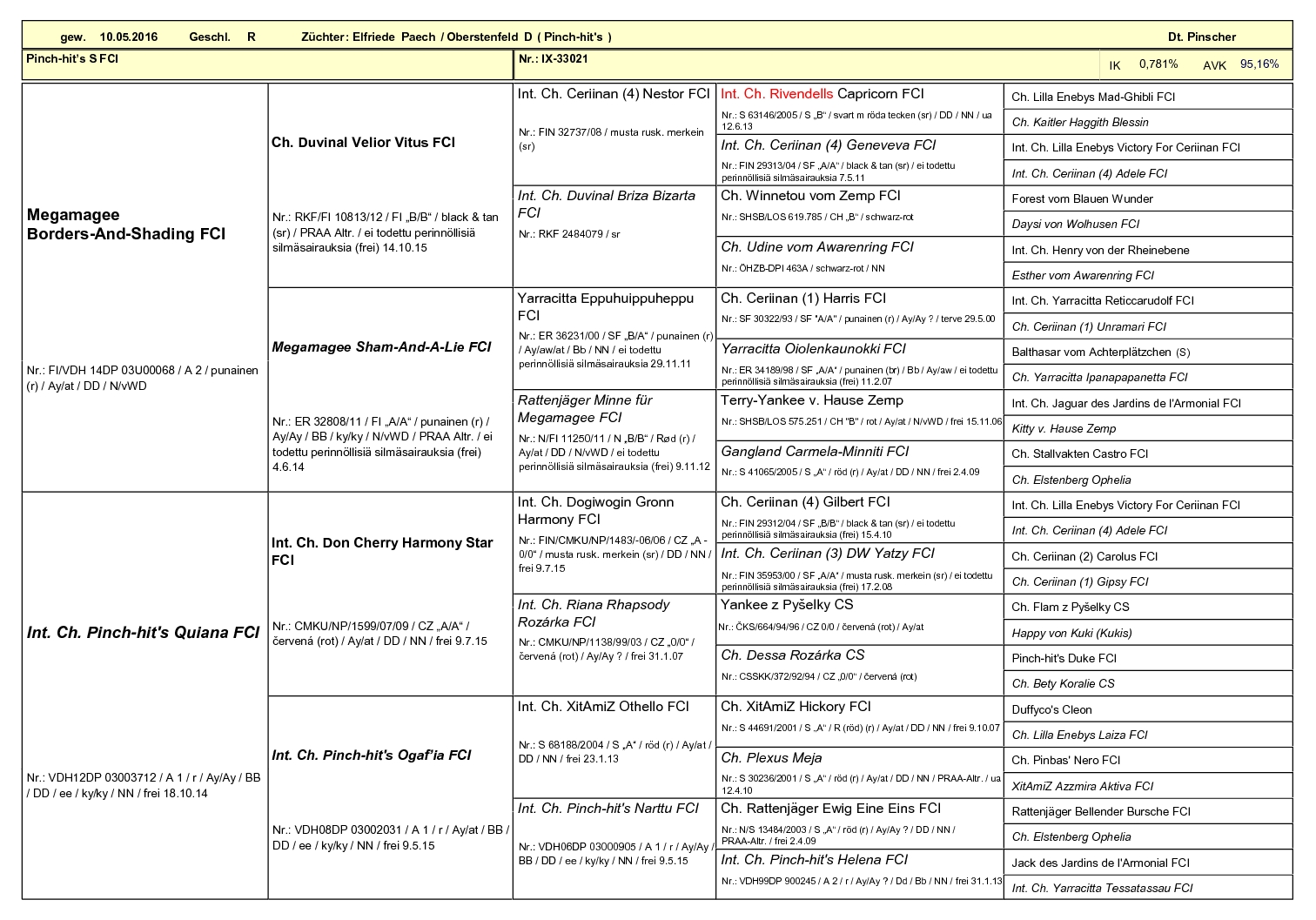Click "Megamagee Sham-And-A-Lie FCI"
The image size is (1316, 920).
tap(382, 347)
